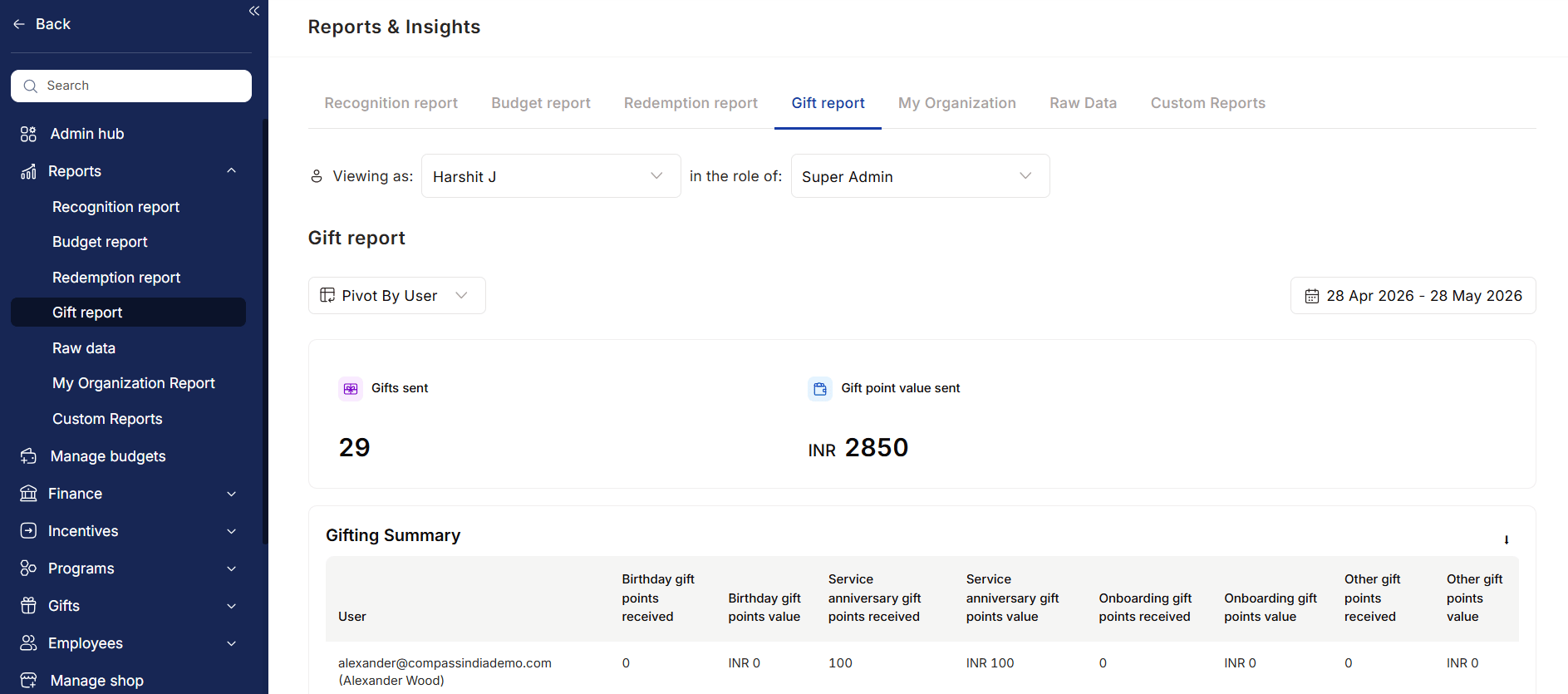Click Onboarding gift points value header
Viewport: 1568px width, 694px height.
pos(1271,608)
